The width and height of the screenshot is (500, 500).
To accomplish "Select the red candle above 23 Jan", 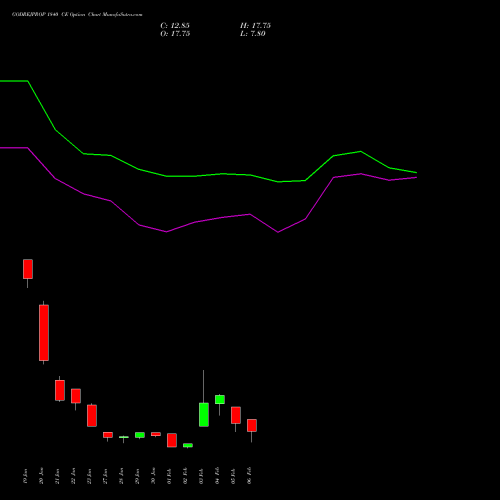I will pyautogui.click(x=92, y=416).
